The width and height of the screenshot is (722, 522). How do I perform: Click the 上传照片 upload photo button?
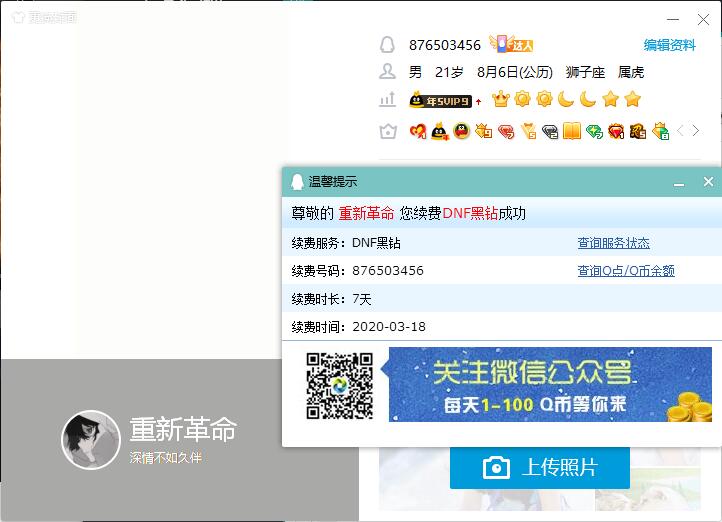tap(540, 467)
